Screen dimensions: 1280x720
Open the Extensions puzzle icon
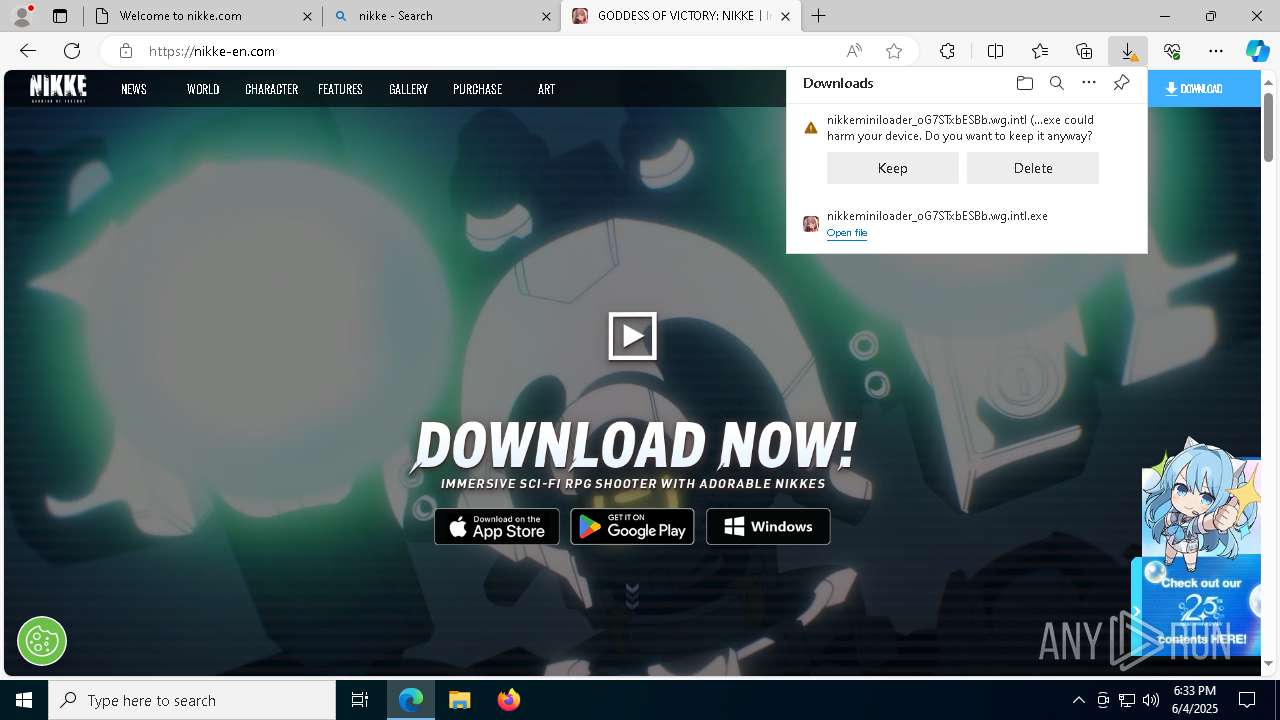[x=947, y=51]
